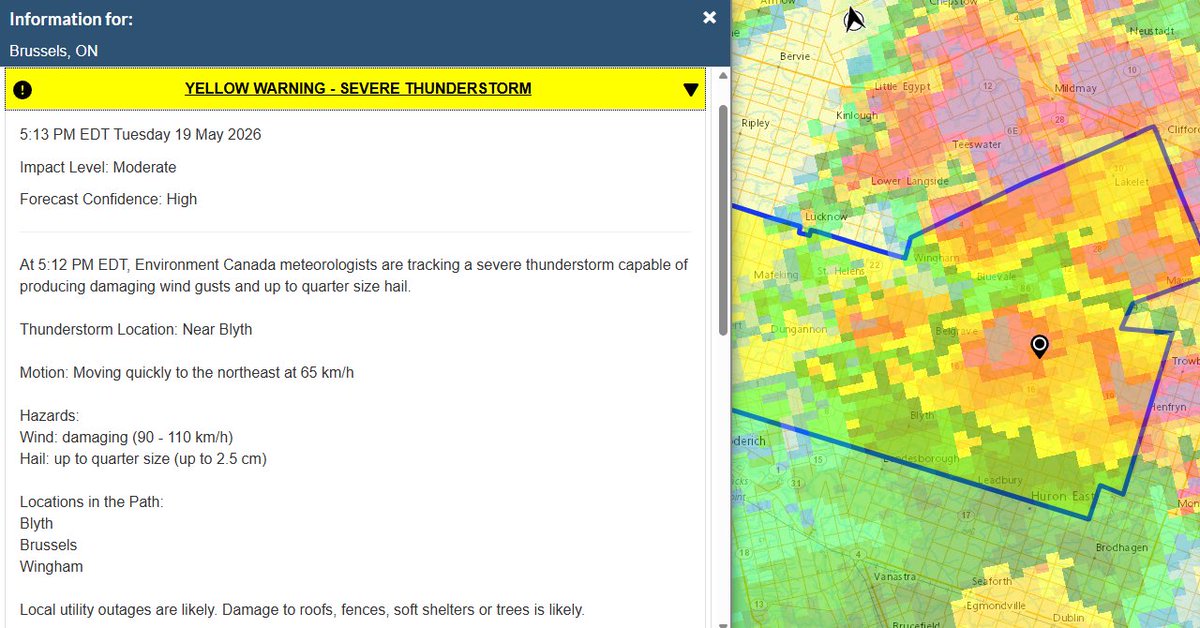Open the Yellow Warning - Severe Thunderstorm link
Viewport: 1200px width, 628px height.
358,89
